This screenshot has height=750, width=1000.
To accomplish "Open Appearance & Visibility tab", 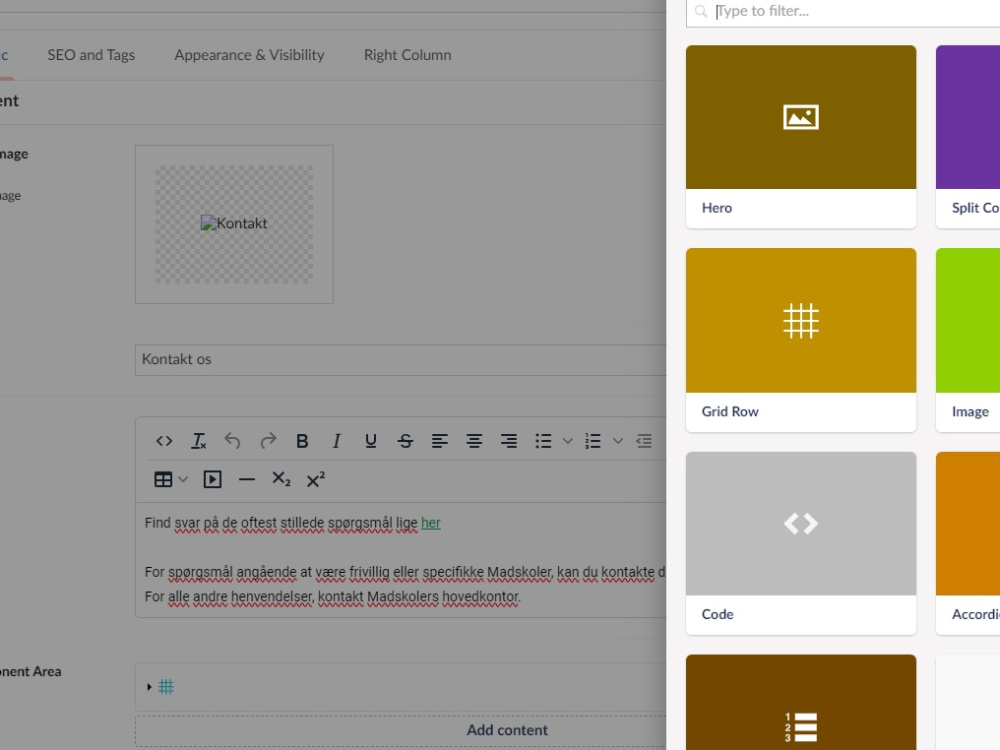I will 249,55.
